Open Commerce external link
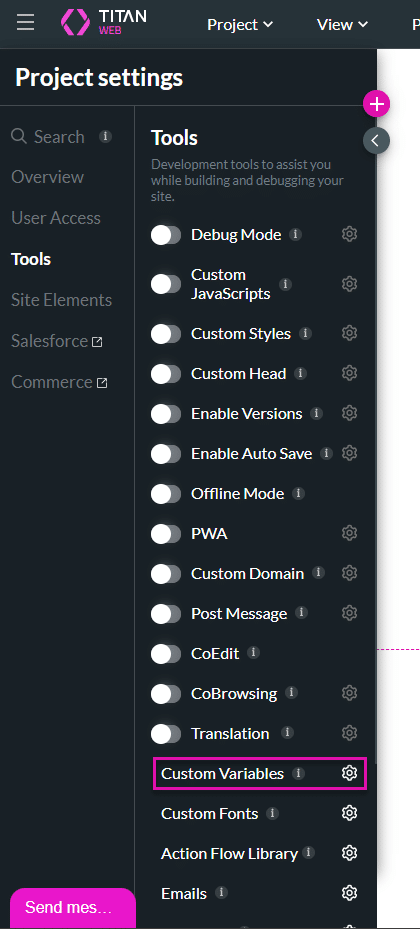 click(x=59, y=382)
